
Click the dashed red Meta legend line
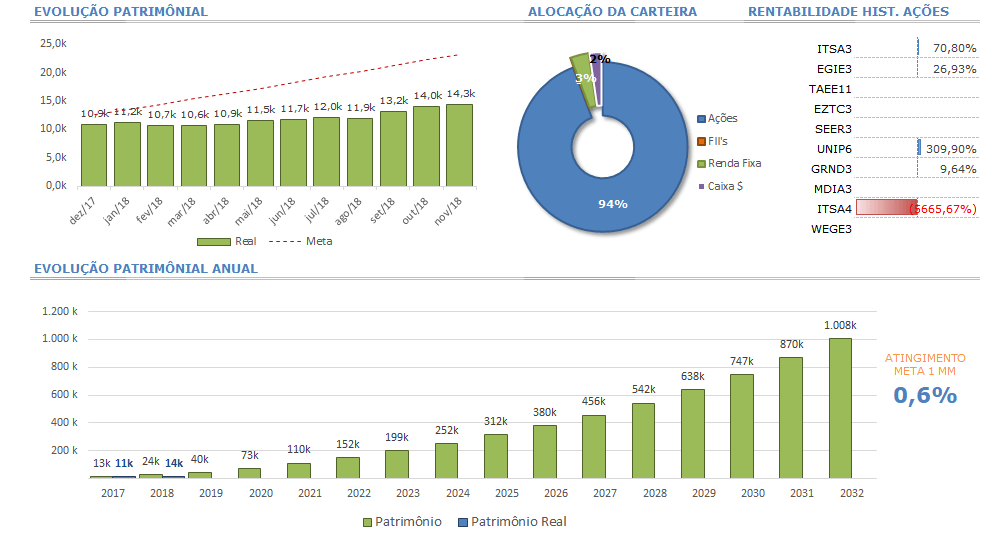click(285, 241)
